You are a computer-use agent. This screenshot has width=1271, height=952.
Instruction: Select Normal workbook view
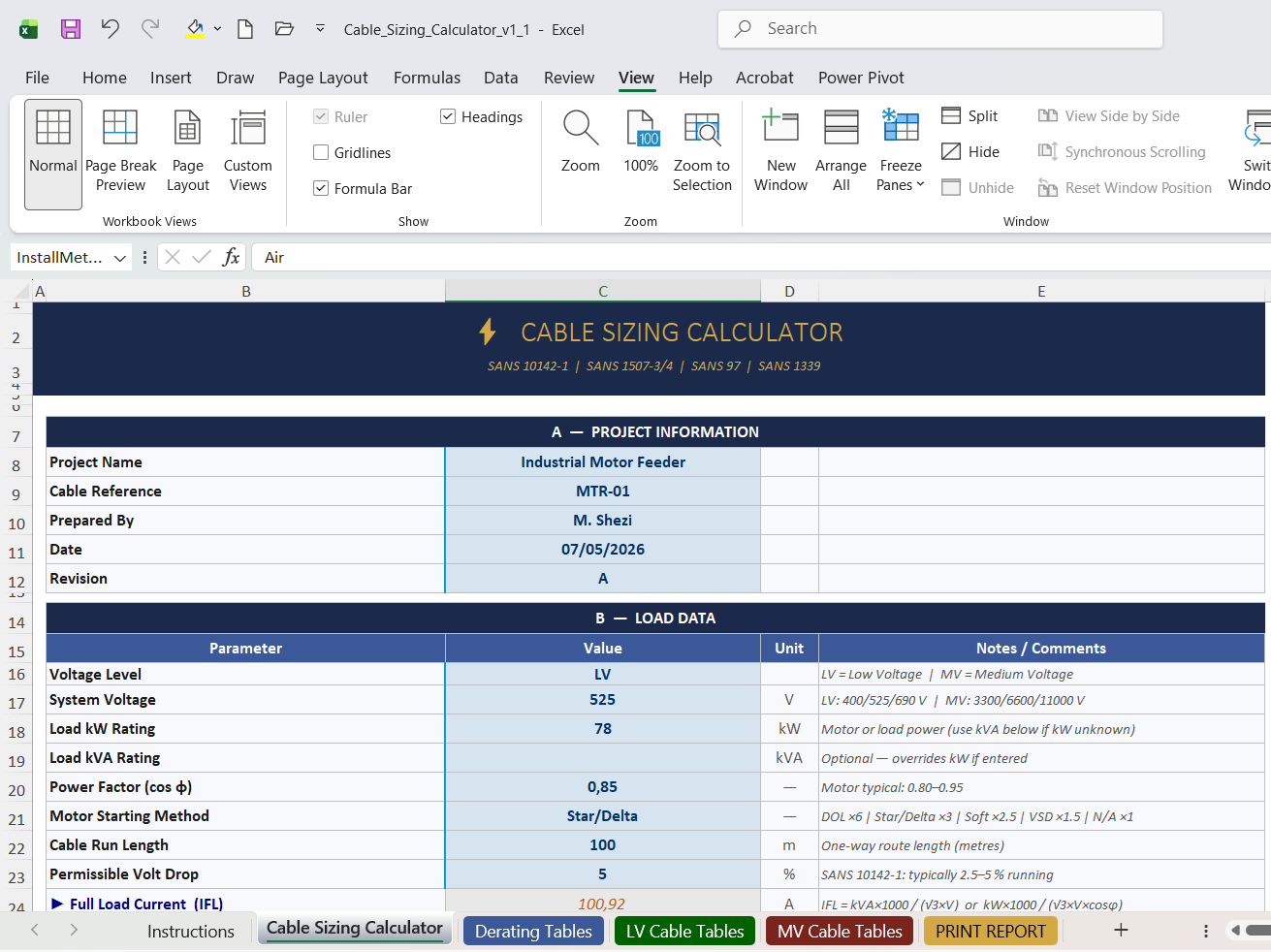53,154
